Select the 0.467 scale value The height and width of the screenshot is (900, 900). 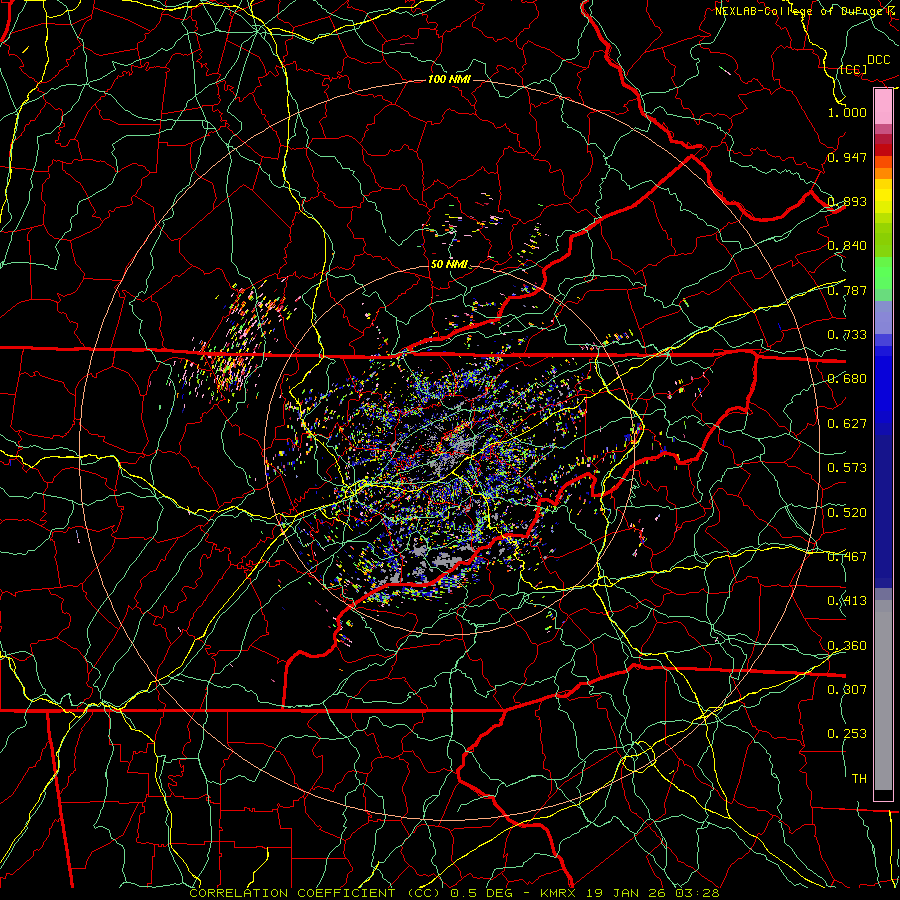(x=847, y=557)
